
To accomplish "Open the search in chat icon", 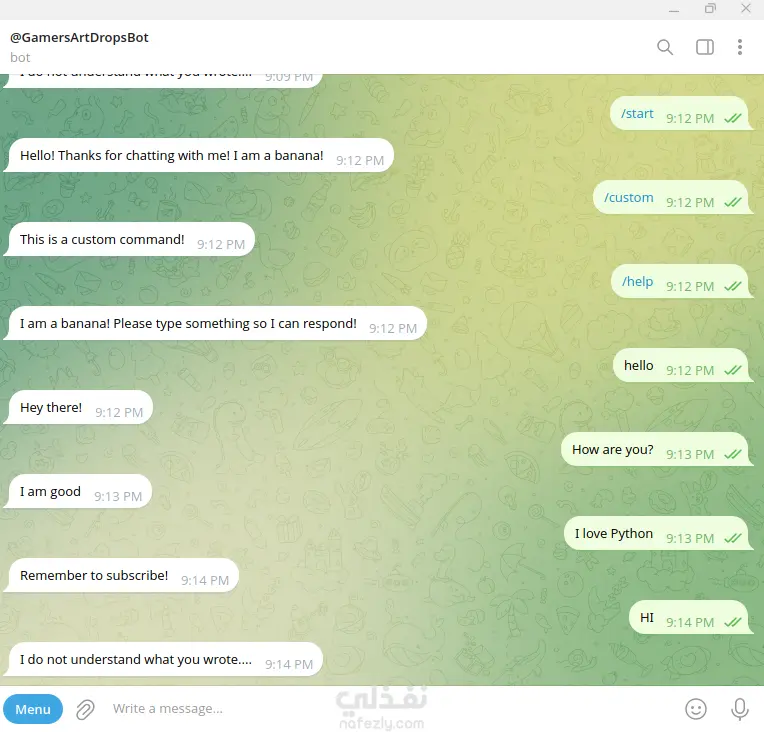I will click(x=665, y=47).
